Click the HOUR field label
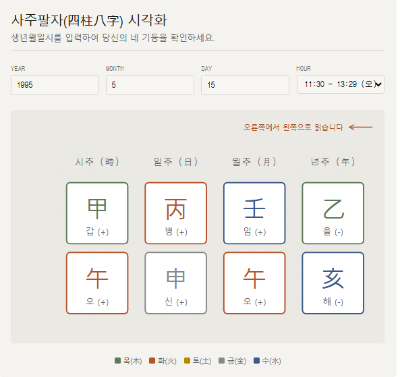Viewport: 400px width, 377px height. [304, 69]
